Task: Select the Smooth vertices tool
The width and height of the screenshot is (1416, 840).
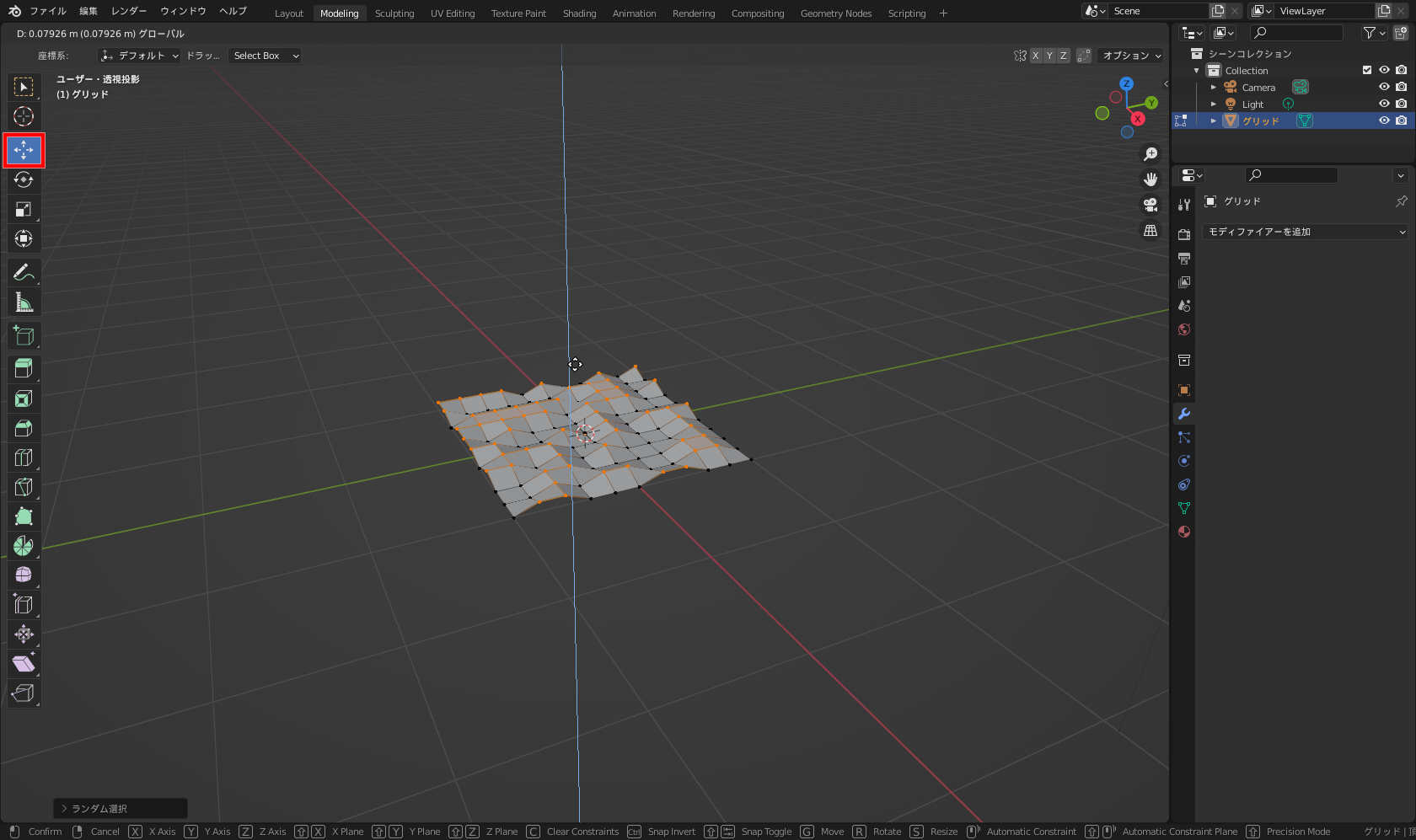Action: point(24,575)
